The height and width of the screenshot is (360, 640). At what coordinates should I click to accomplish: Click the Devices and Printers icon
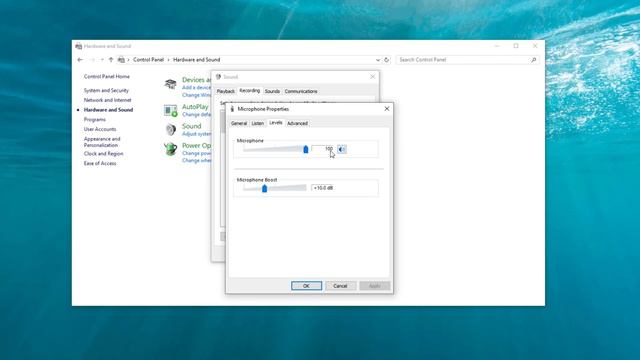click(170, 84)
